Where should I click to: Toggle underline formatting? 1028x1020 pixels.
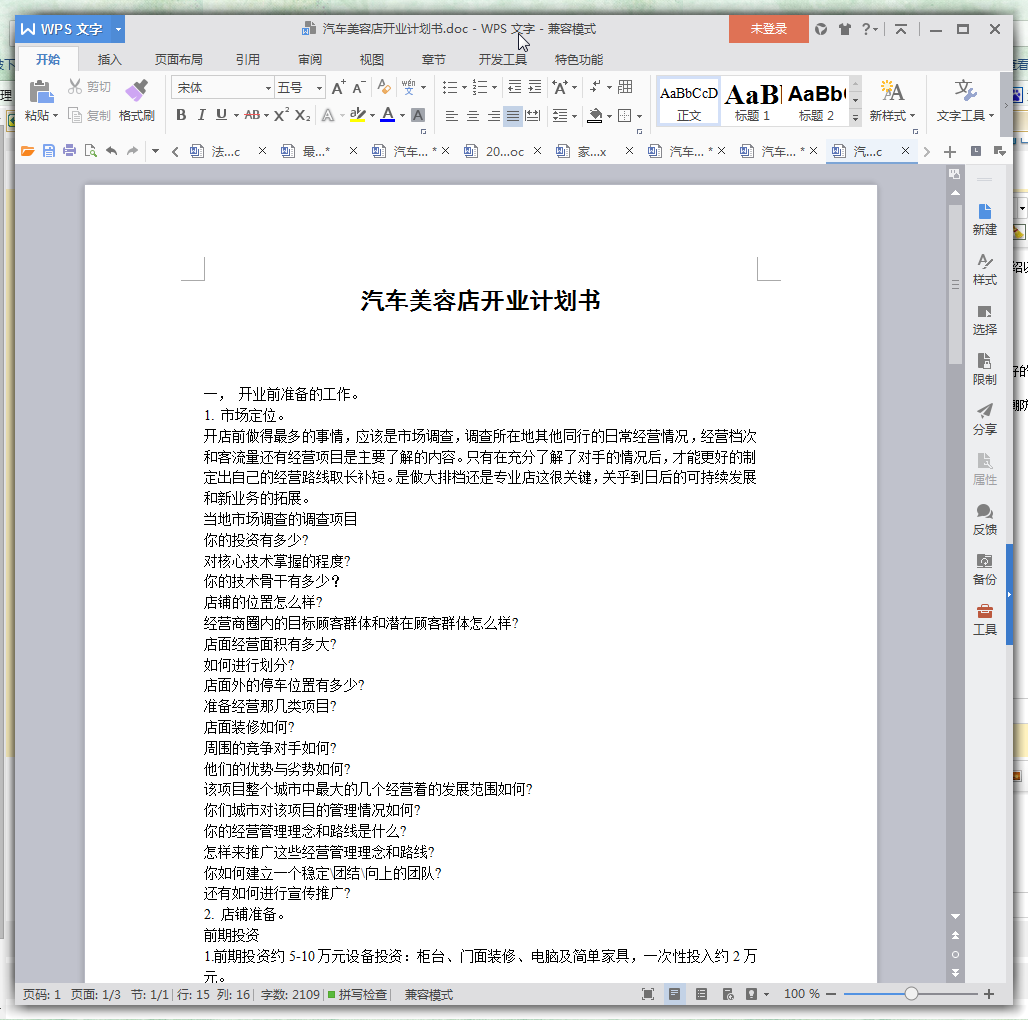[x=222, y=115]
